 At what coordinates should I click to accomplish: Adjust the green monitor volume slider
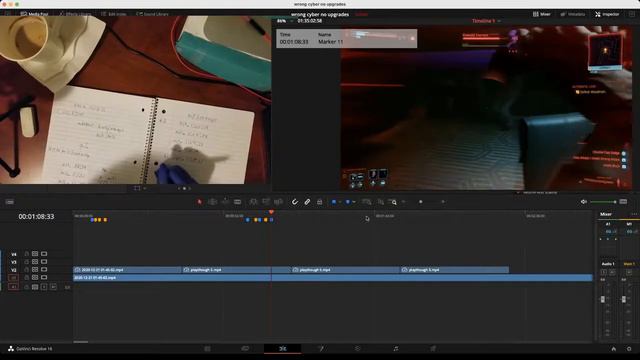click(603, 202)
